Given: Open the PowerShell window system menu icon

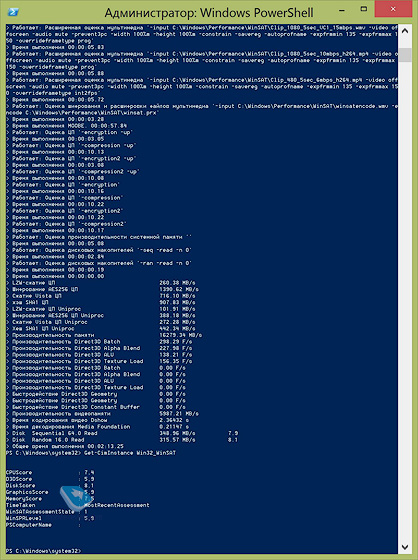Looking at the screenshot, I should click(14, 12).
